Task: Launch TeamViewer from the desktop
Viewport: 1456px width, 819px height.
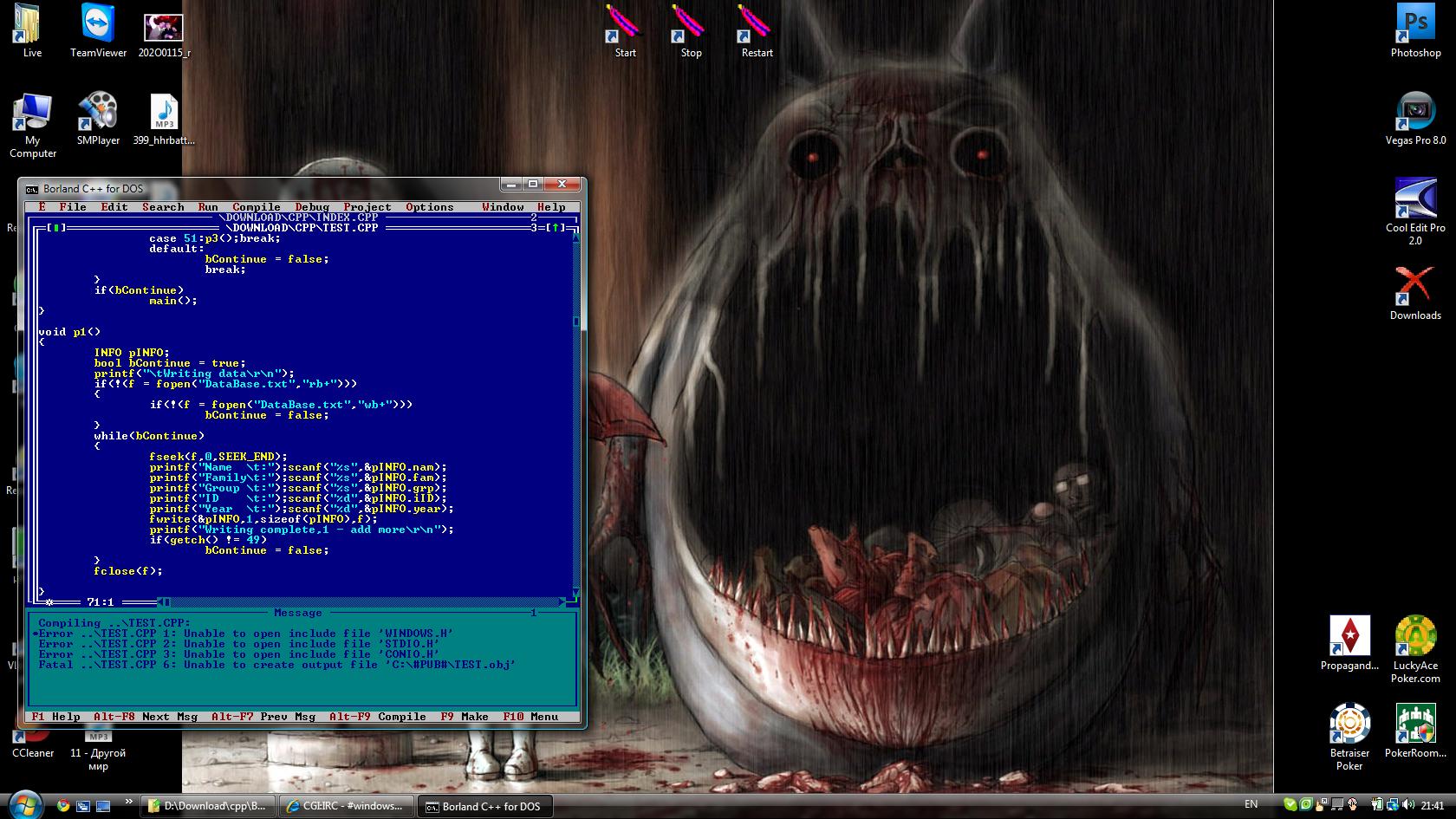Action: click(98, 31)
